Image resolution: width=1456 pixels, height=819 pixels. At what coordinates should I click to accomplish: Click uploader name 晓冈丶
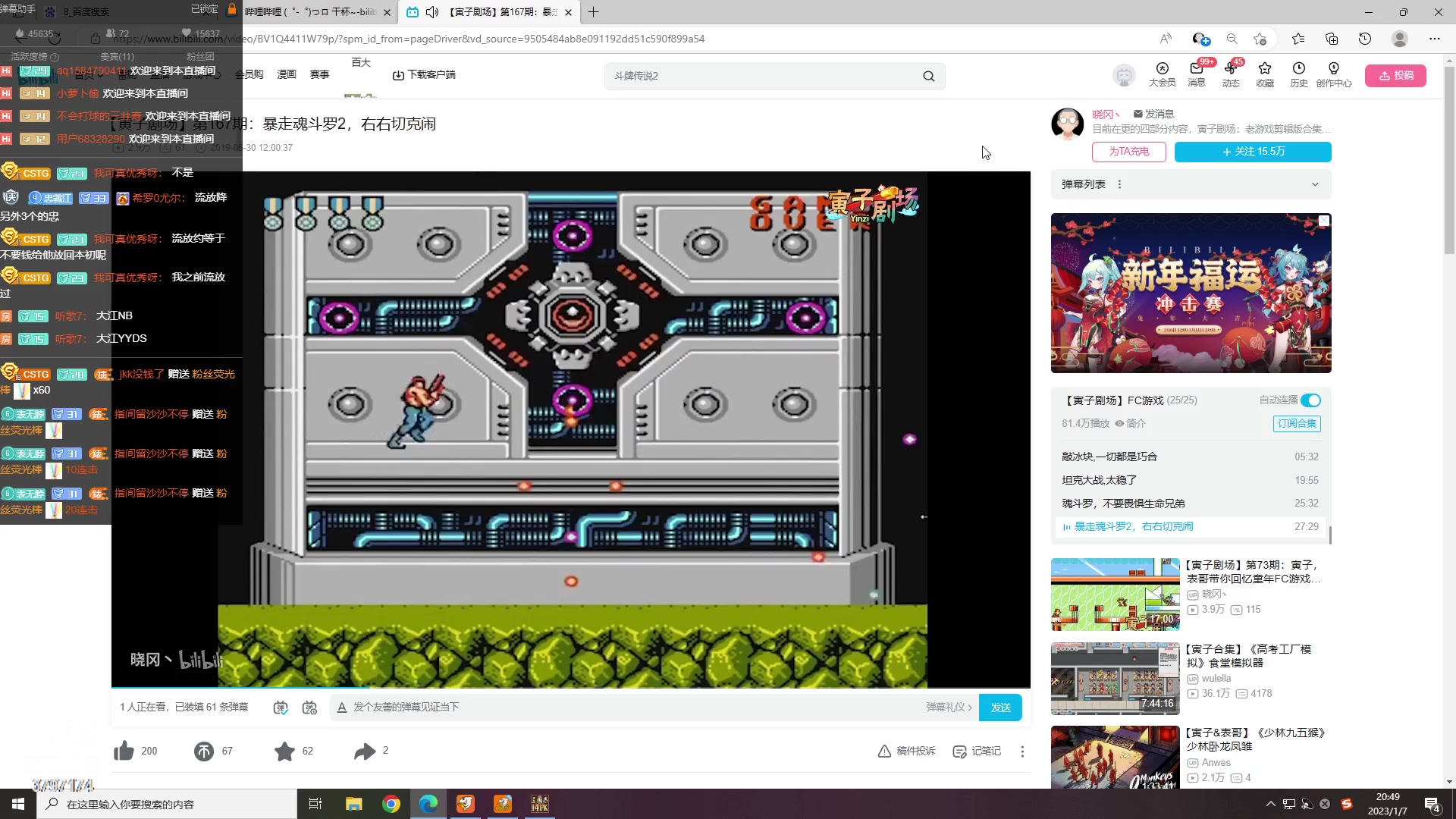[x=1106, y=114]
